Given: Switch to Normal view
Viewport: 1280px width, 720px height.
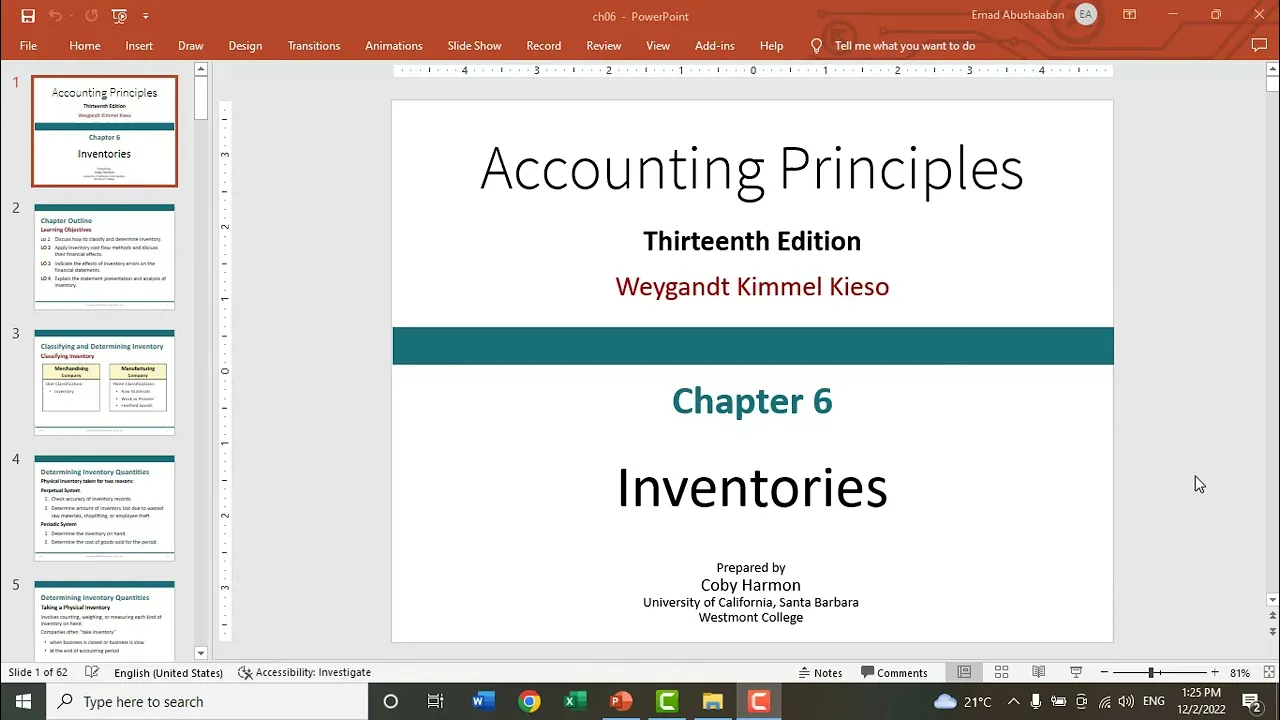Looking at the screenshot, I should (x=964, y=673).
